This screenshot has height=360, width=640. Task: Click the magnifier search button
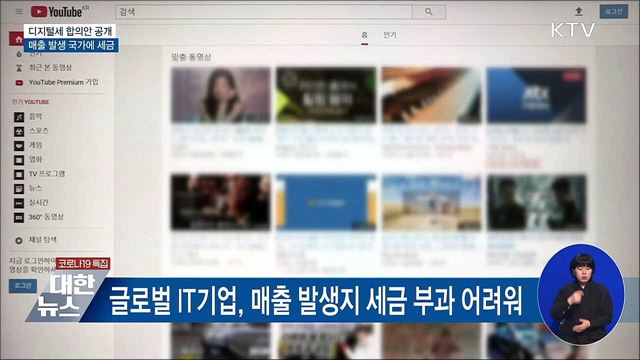click(x=429, y=12)
